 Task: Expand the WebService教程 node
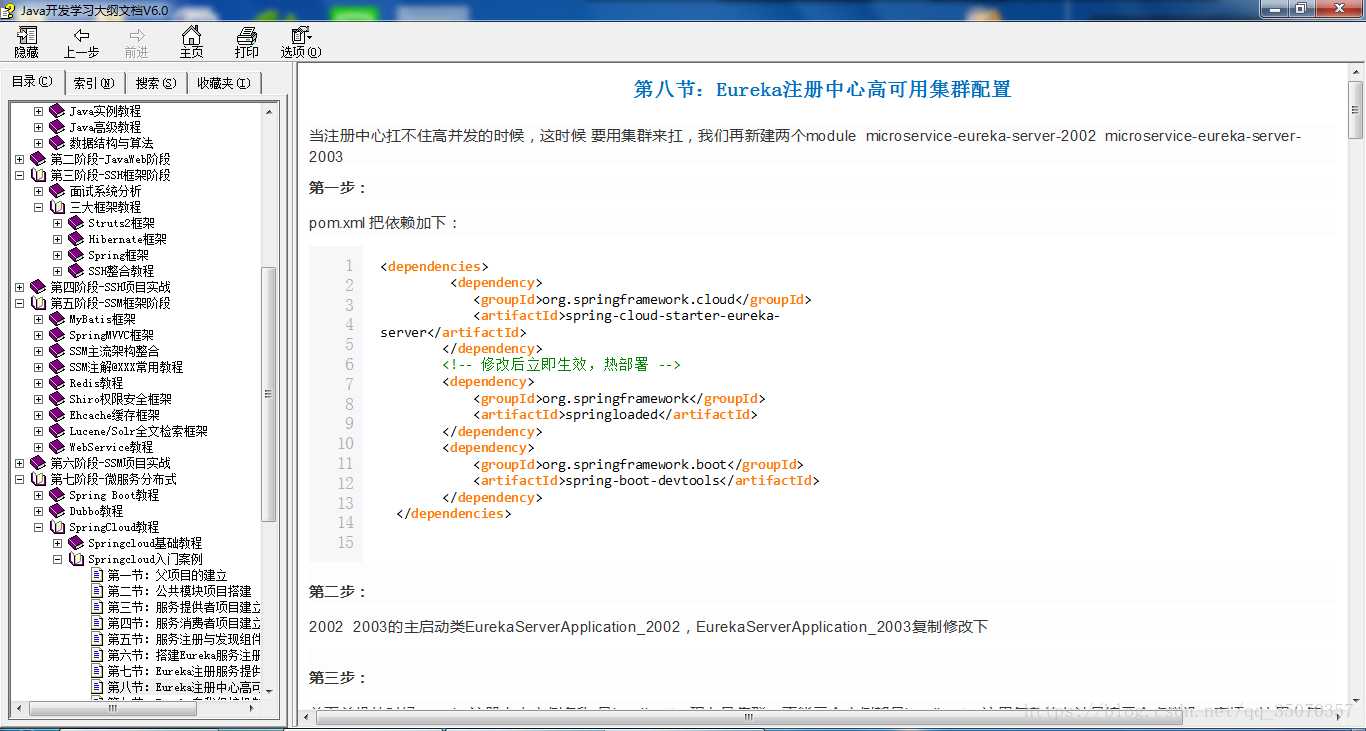click(x=38, y=447)
